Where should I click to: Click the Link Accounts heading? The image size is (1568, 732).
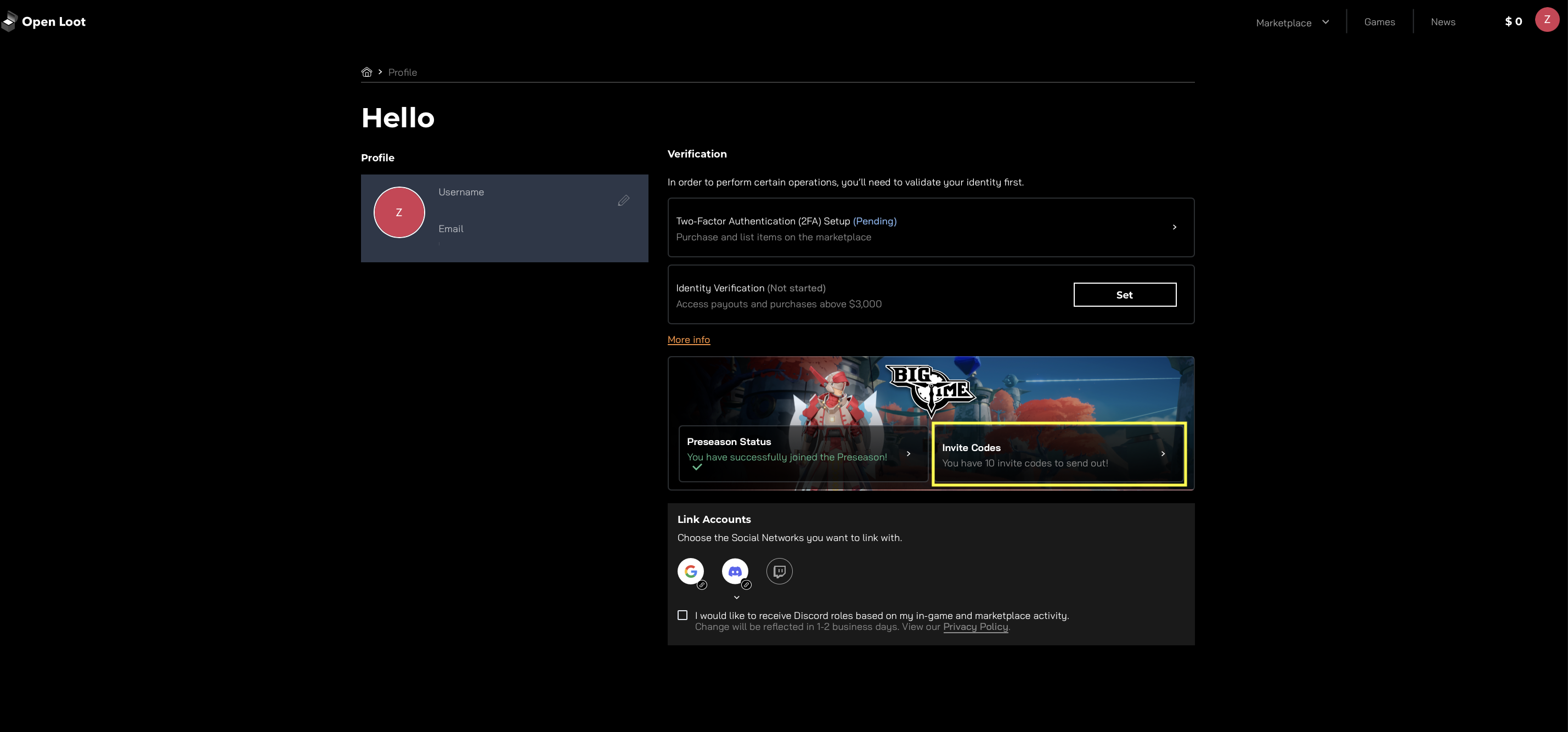(714, 520)
